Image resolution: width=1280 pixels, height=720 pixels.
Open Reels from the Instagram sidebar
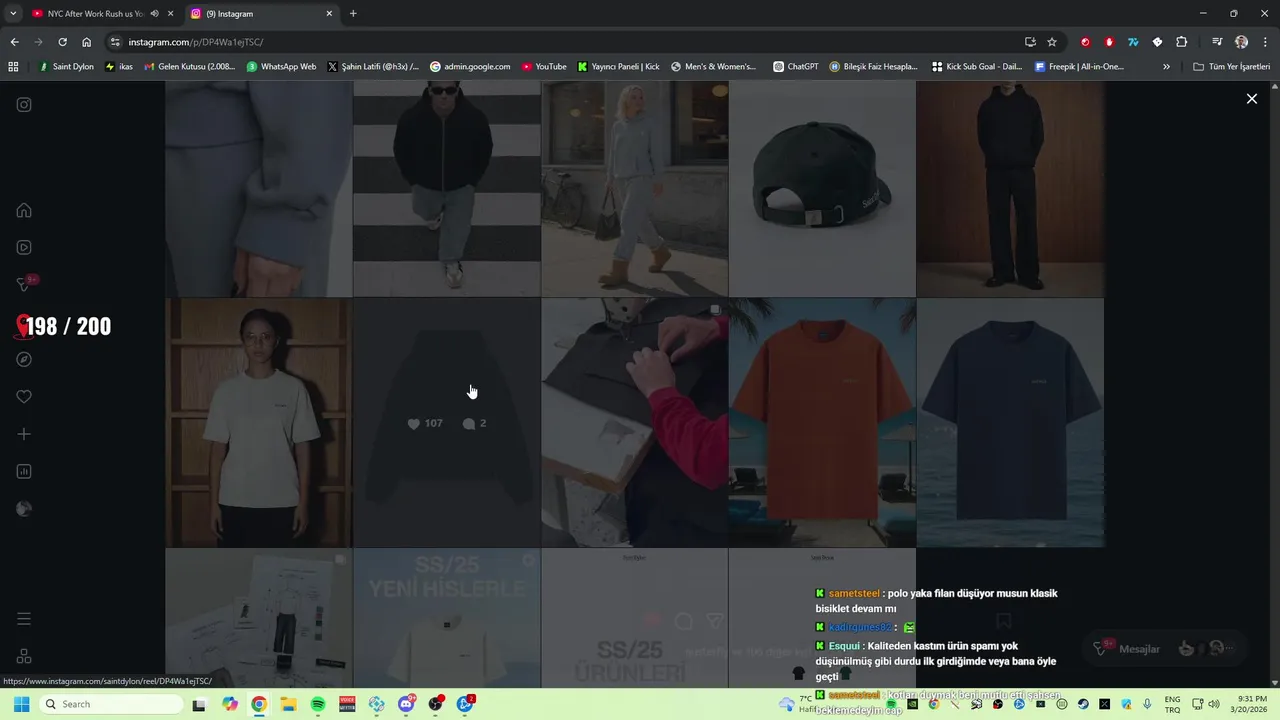24,247
